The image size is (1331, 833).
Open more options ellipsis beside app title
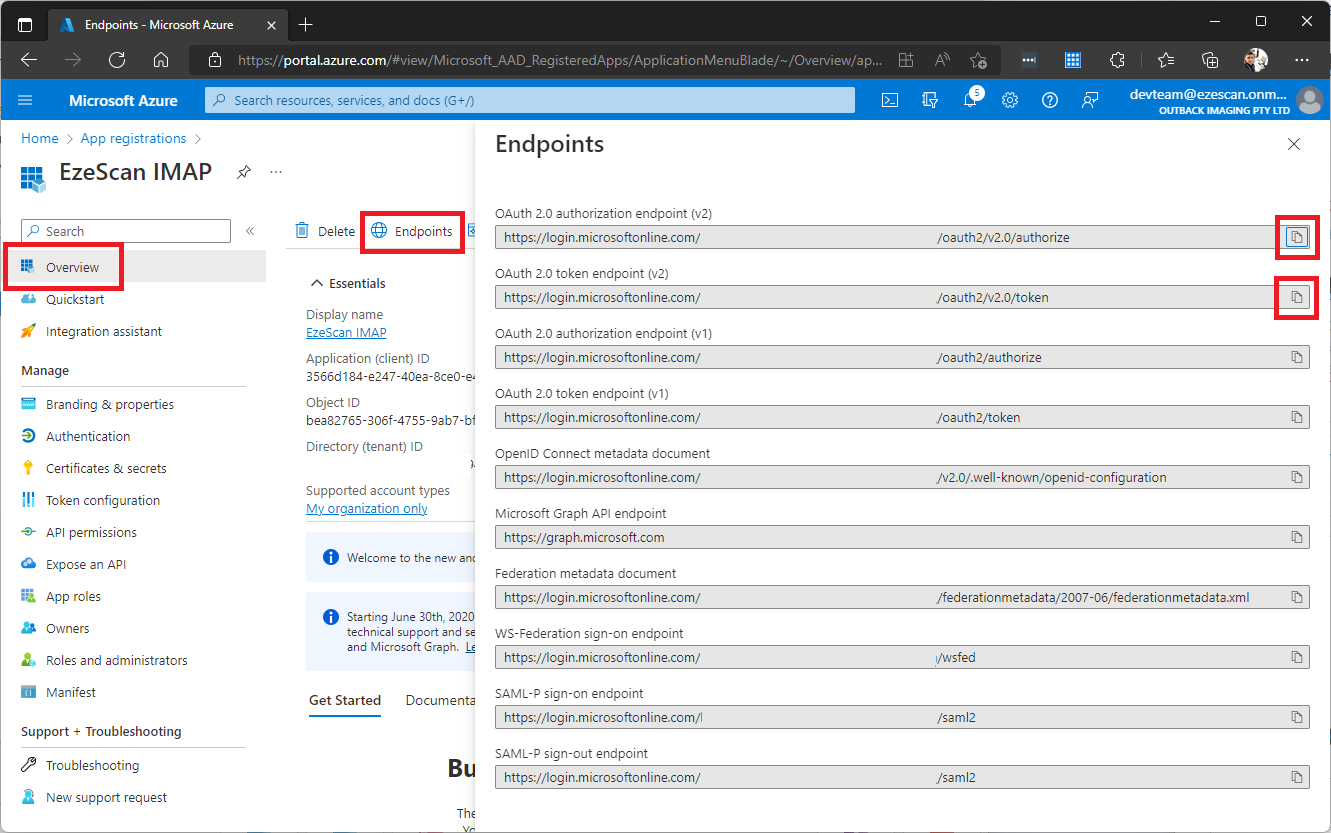click(276, 172)
